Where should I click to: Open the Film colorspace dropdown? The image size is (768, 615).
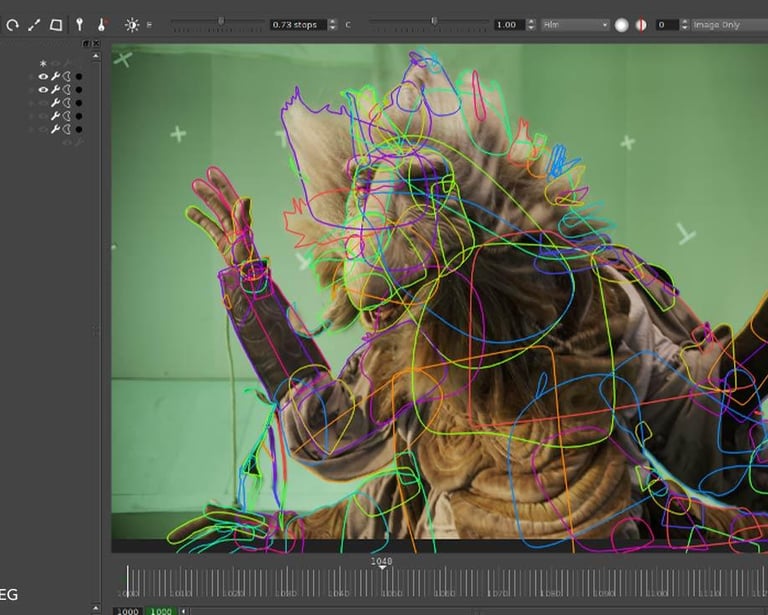[575, 25]
